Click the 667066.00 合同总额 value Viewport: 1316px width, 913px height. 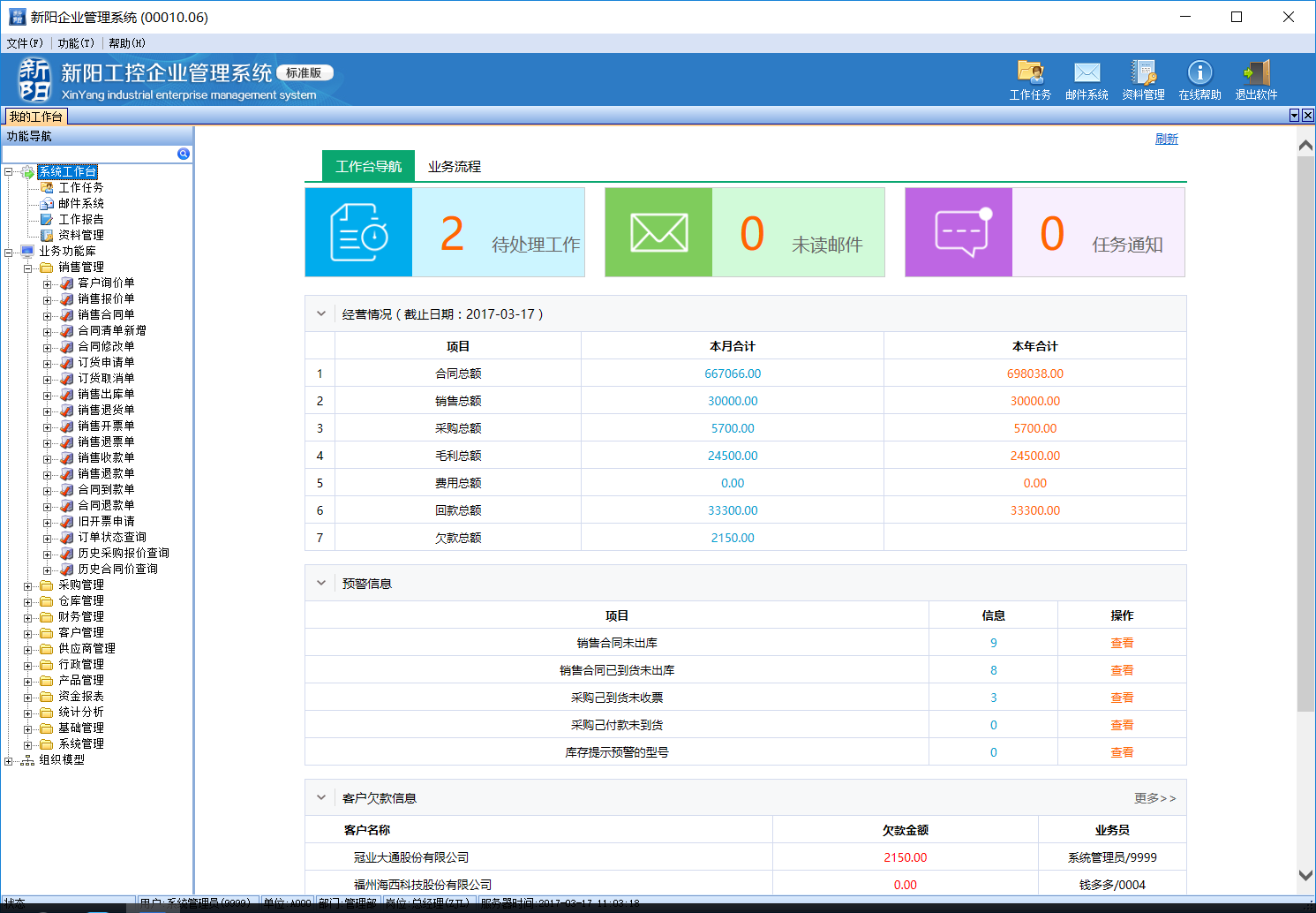[733, 373]
